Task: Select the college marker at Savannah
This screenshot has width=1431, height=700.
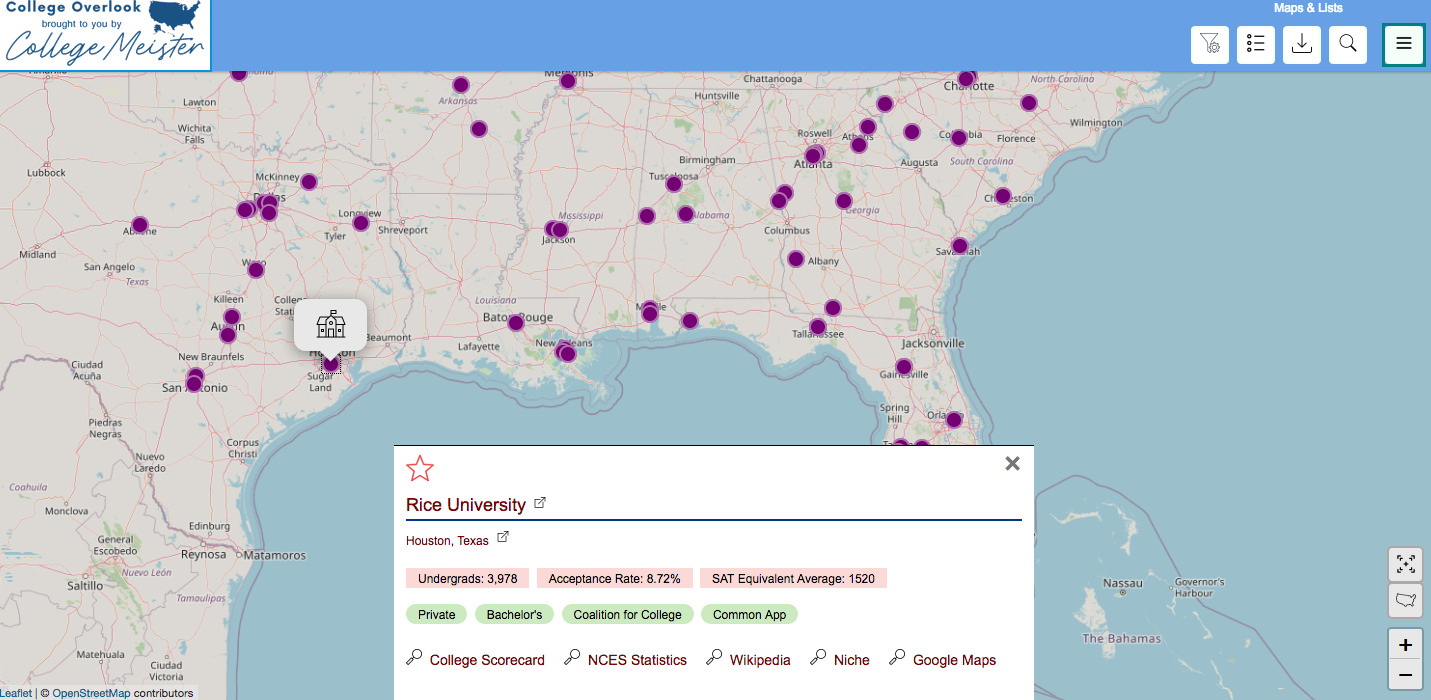Action: pyautogui.click(x=960, y=245)
